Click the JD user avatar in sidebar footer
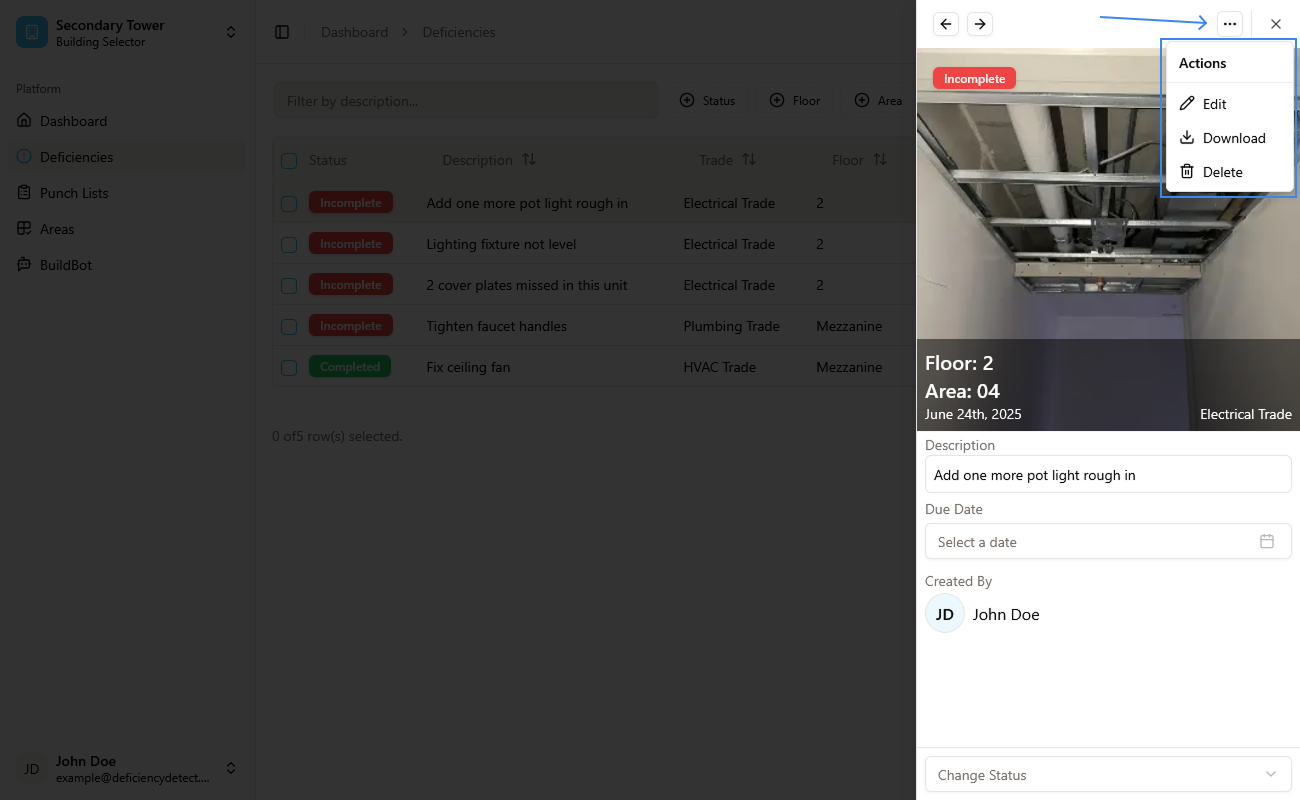 tap(32, 768)
